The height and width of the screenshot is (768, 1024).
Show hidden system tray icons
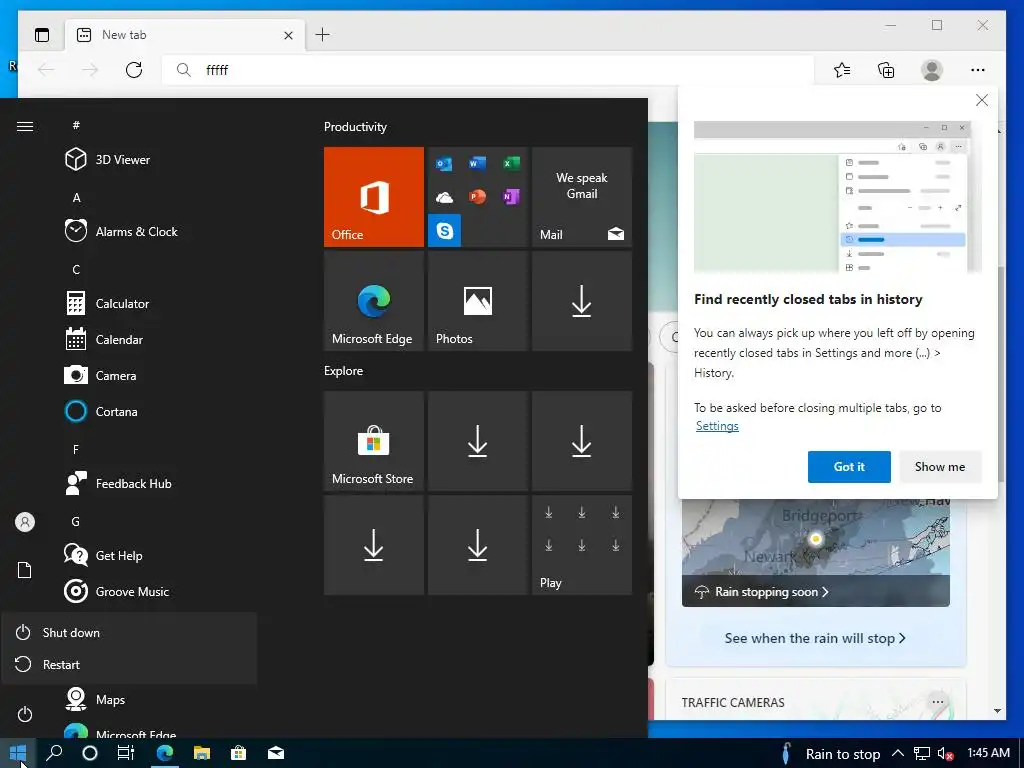point(898,753)
